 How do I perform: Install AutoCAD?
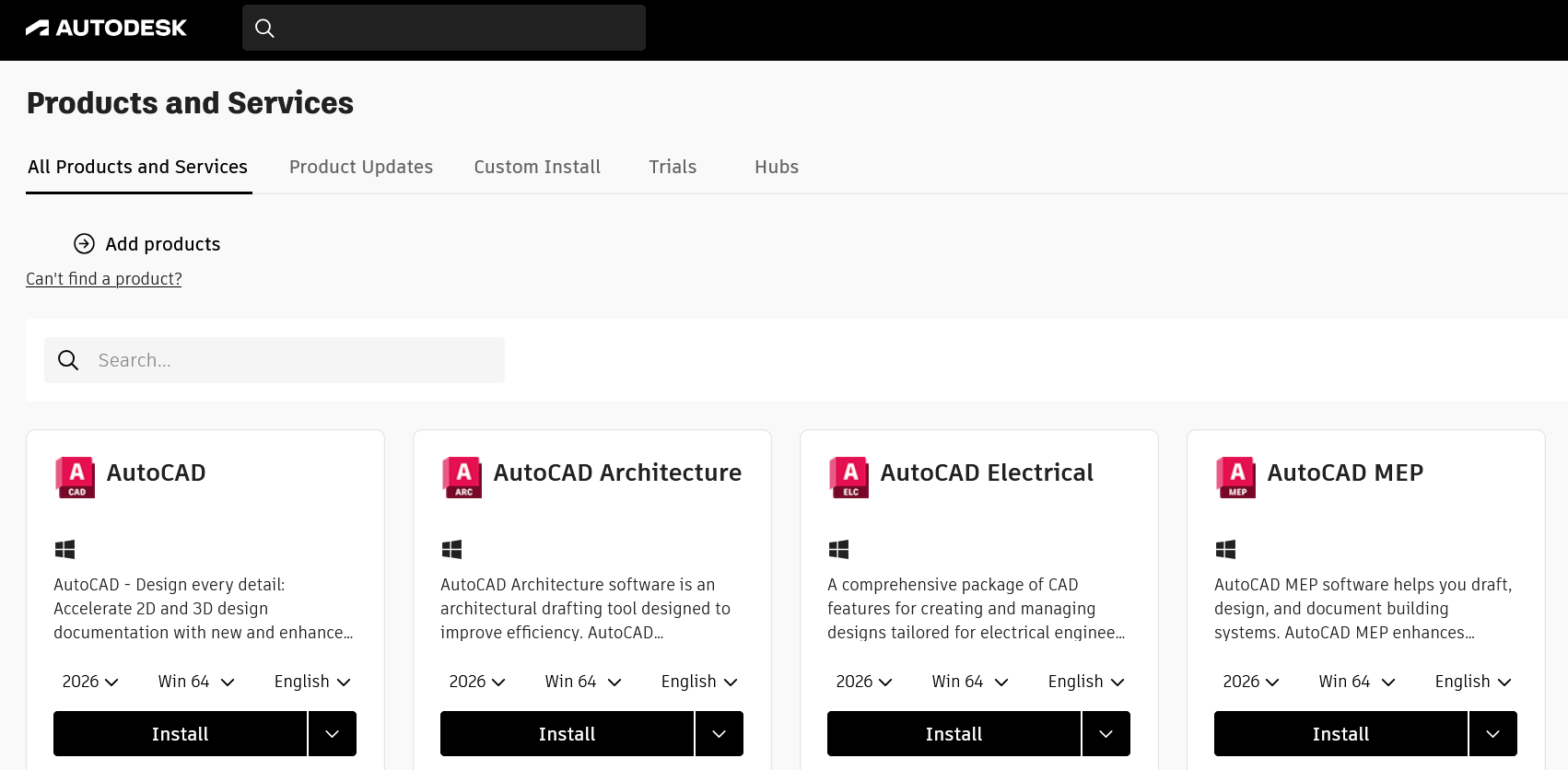[x=180, y=734]
